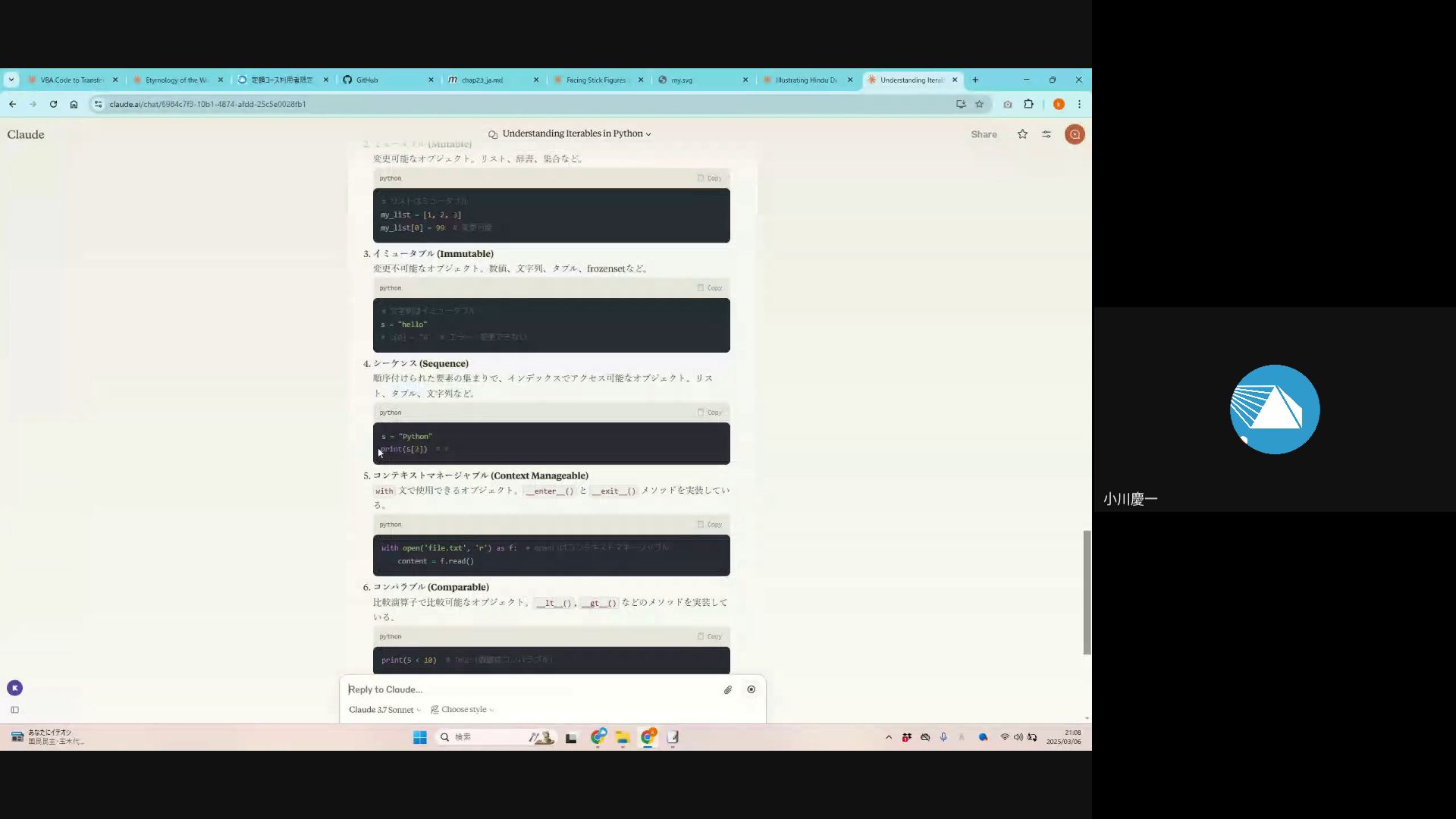Click the Windows Start button in the taskbar

pyautogui.click(x=419, y=737)
